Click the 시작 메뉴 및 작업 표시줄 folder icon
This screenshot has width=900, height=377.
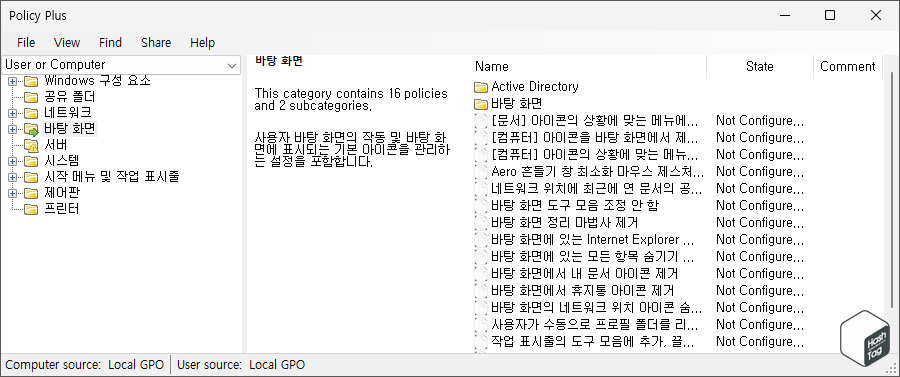point(30,177)
